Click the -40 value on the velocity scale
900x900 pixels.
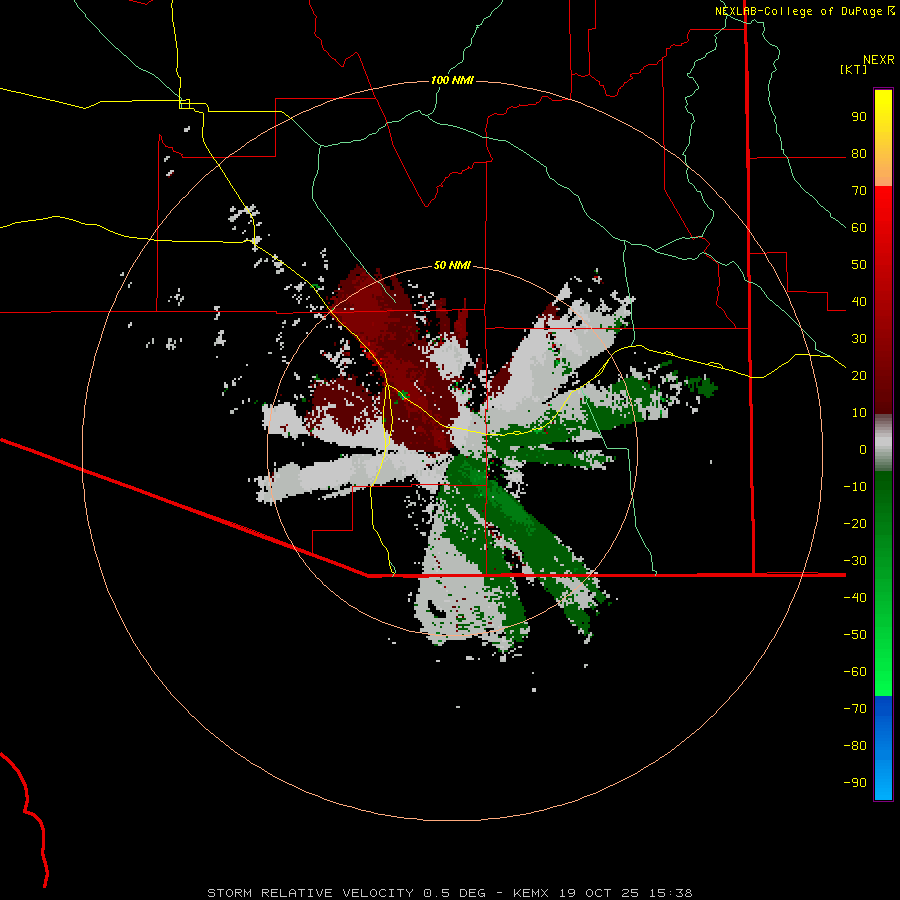[855, 598]
